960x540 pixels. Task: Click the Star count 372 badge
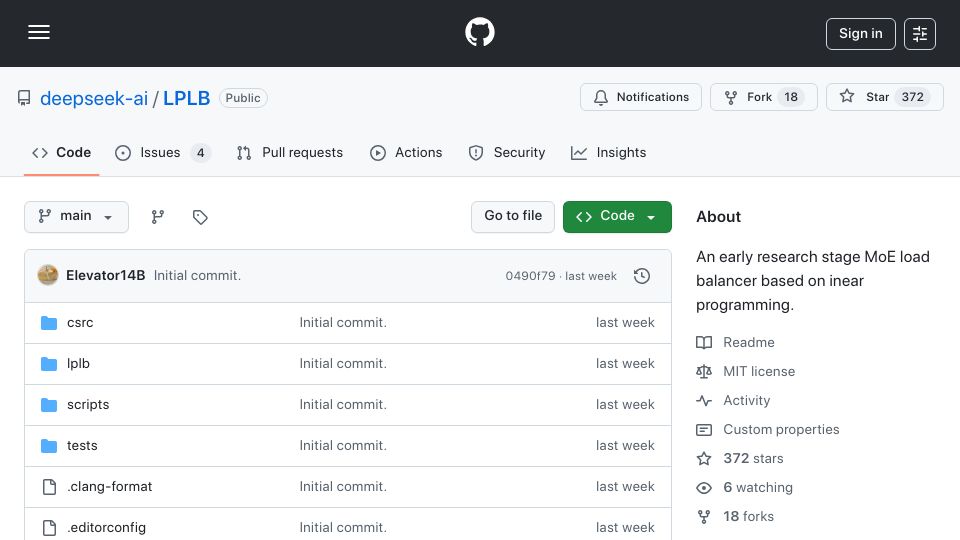click(x=912, y=97)
